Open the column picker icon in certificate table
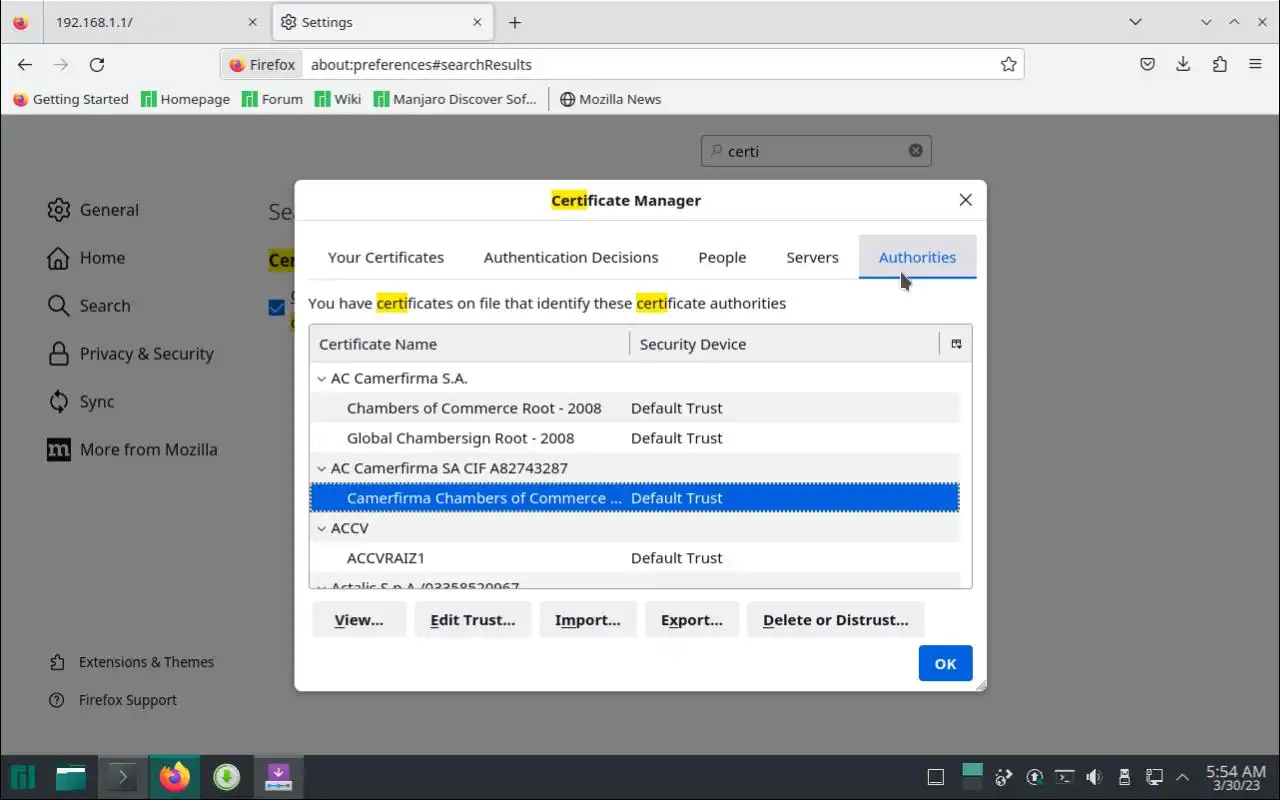Viewport: 1280px width, 800px height. [x=956, y=344]
